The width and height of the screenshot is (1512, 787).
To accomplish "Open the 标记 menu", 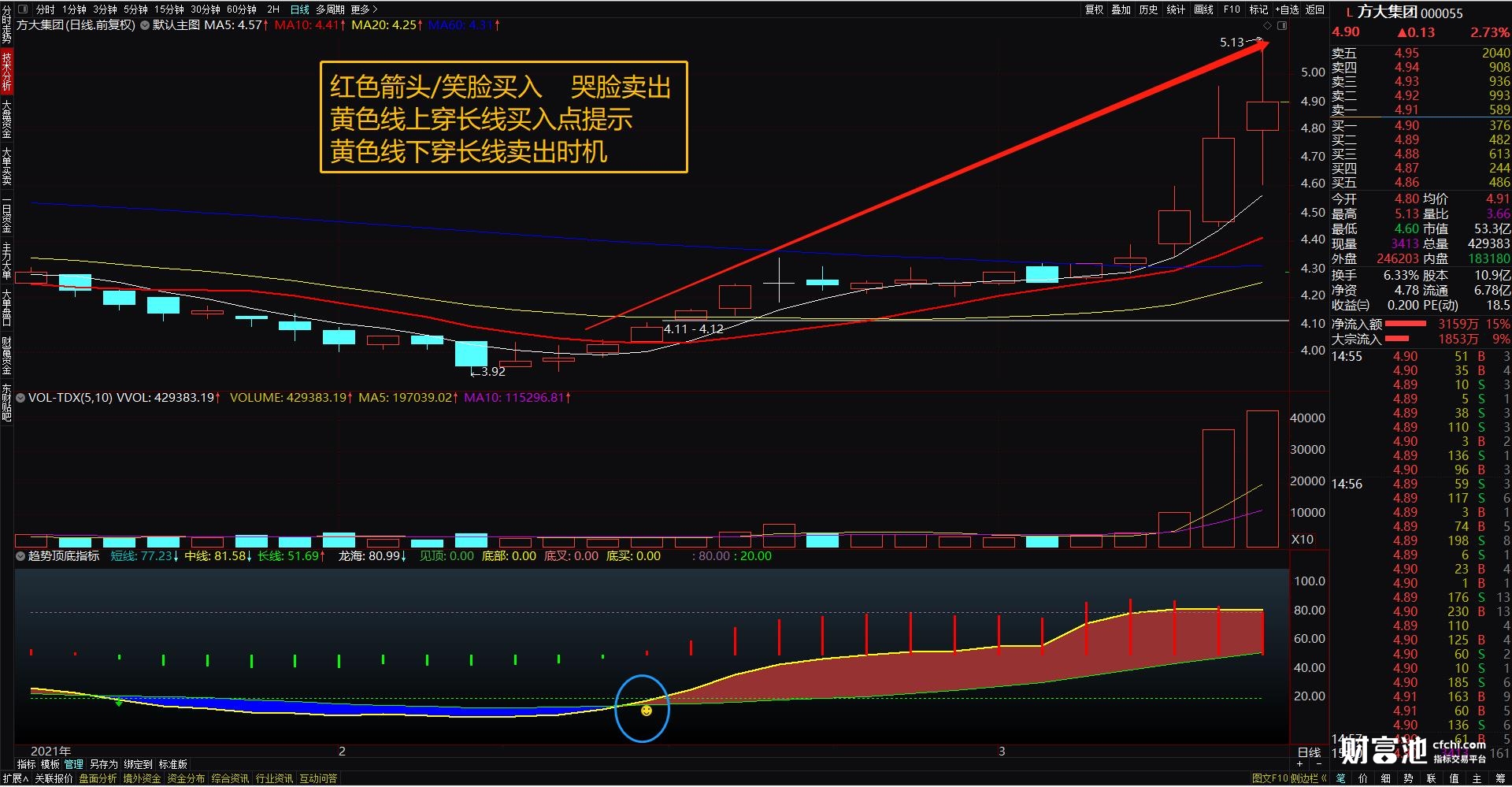I will point(1259,9).
